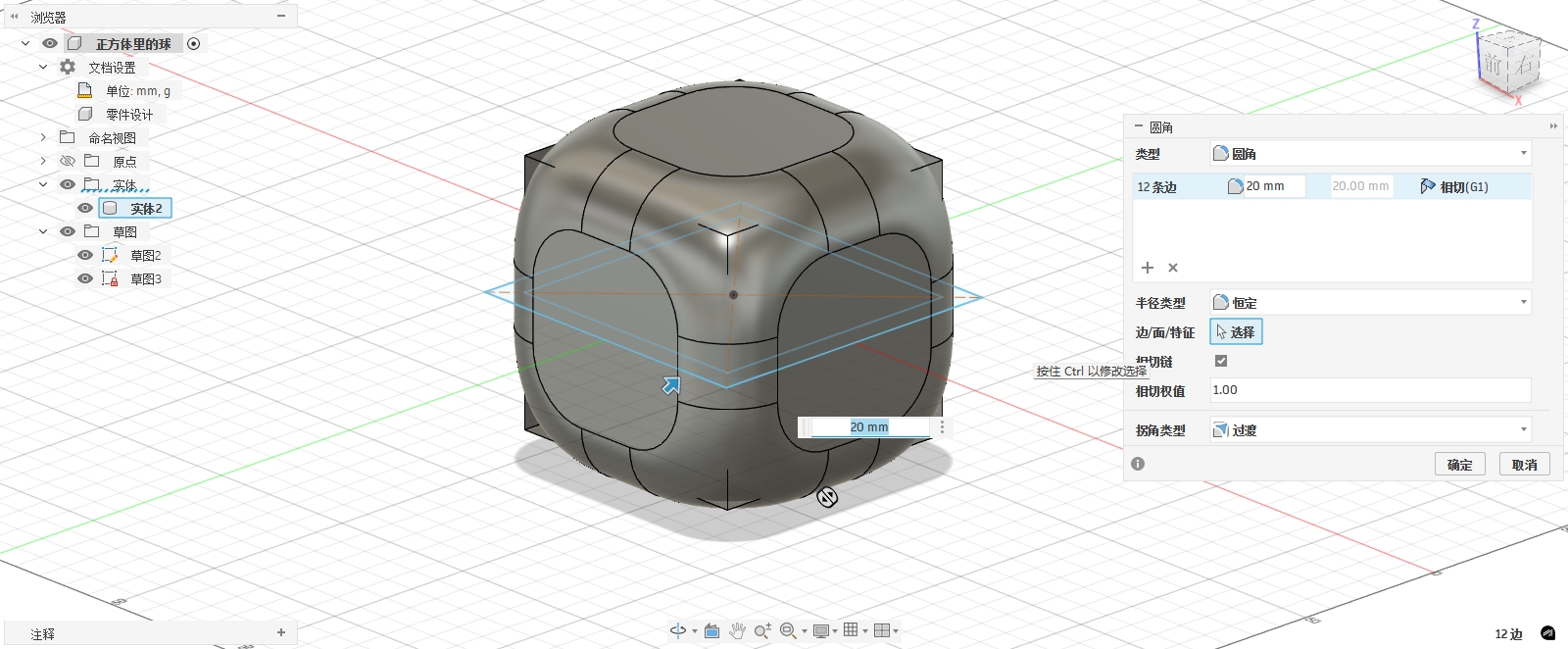The width and height of the screenshot is (1568, 649).
Task: Collapse the 圆角 dialog minus button
Action: tap(1138, 126)
